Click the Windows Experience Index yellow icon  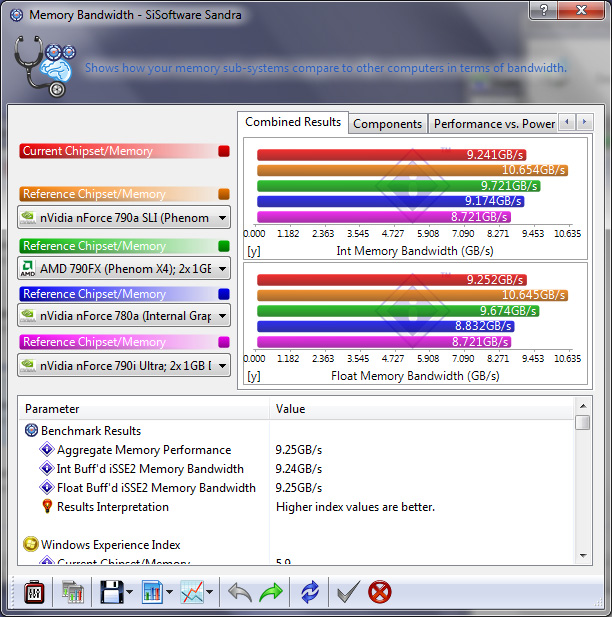point(31,544)
